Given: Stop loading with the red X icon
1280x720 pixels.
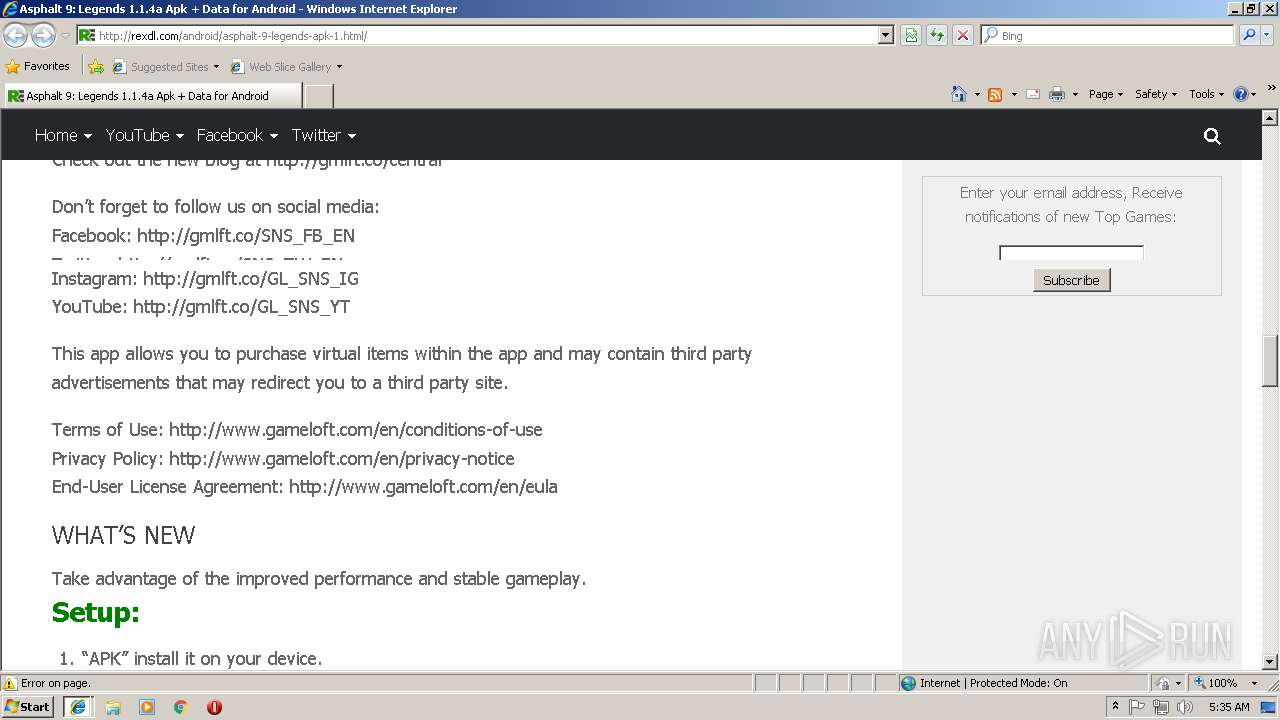Looking at the screenshot, I should tap(962, 35).
